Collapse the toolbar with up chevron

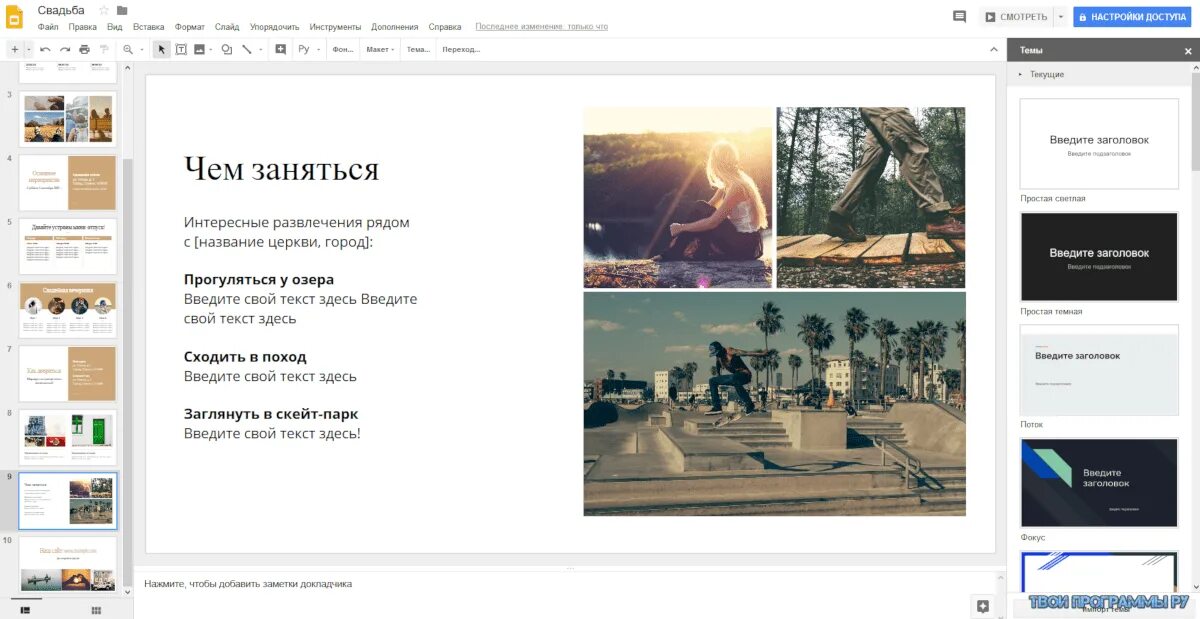coord(995,49)
